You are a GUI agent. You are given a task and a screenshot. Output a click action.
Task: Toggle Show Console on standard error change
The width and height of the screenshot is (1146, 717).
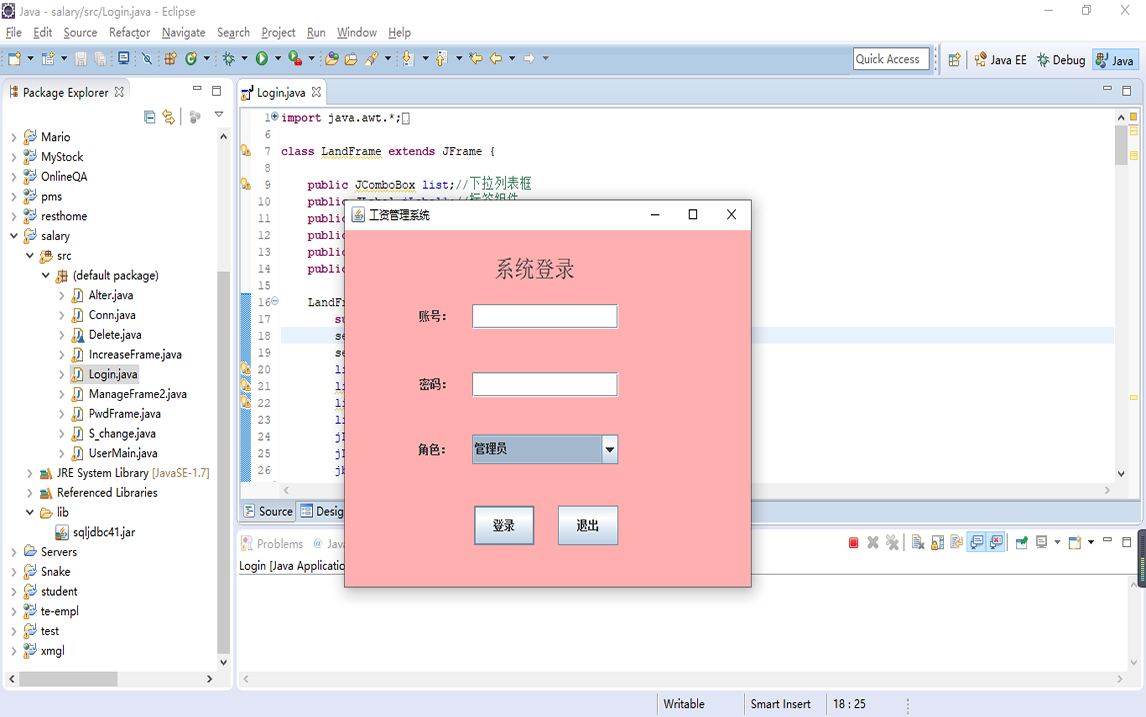coord(995,542)
